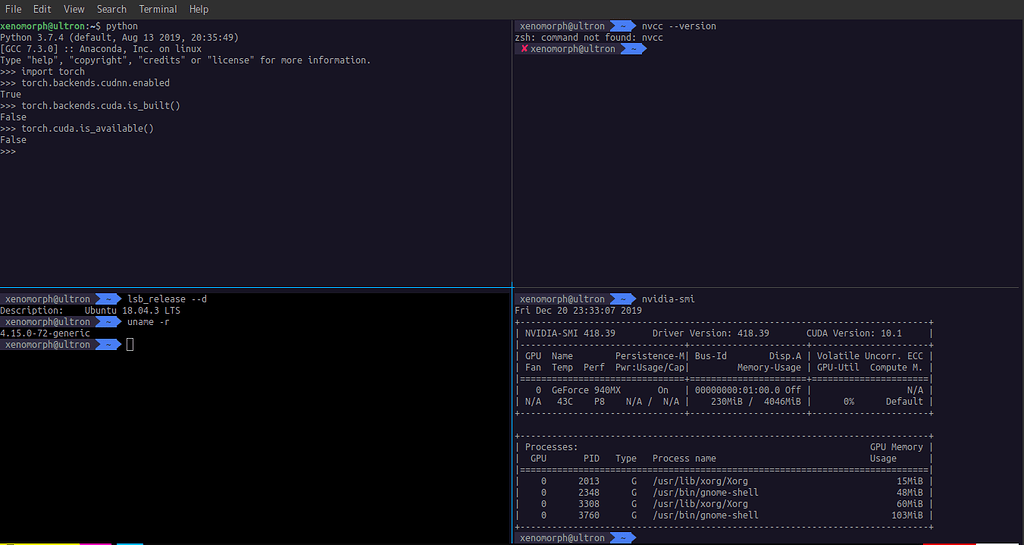
Task: Click the blue tilde segment before nvcc command
Action: click(x=623, y=26)
